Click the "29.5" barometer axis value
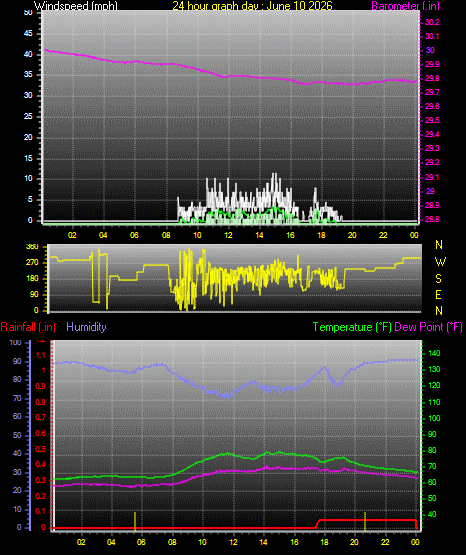This screenshot has height=555, width=466. click(x=432, y=120)
